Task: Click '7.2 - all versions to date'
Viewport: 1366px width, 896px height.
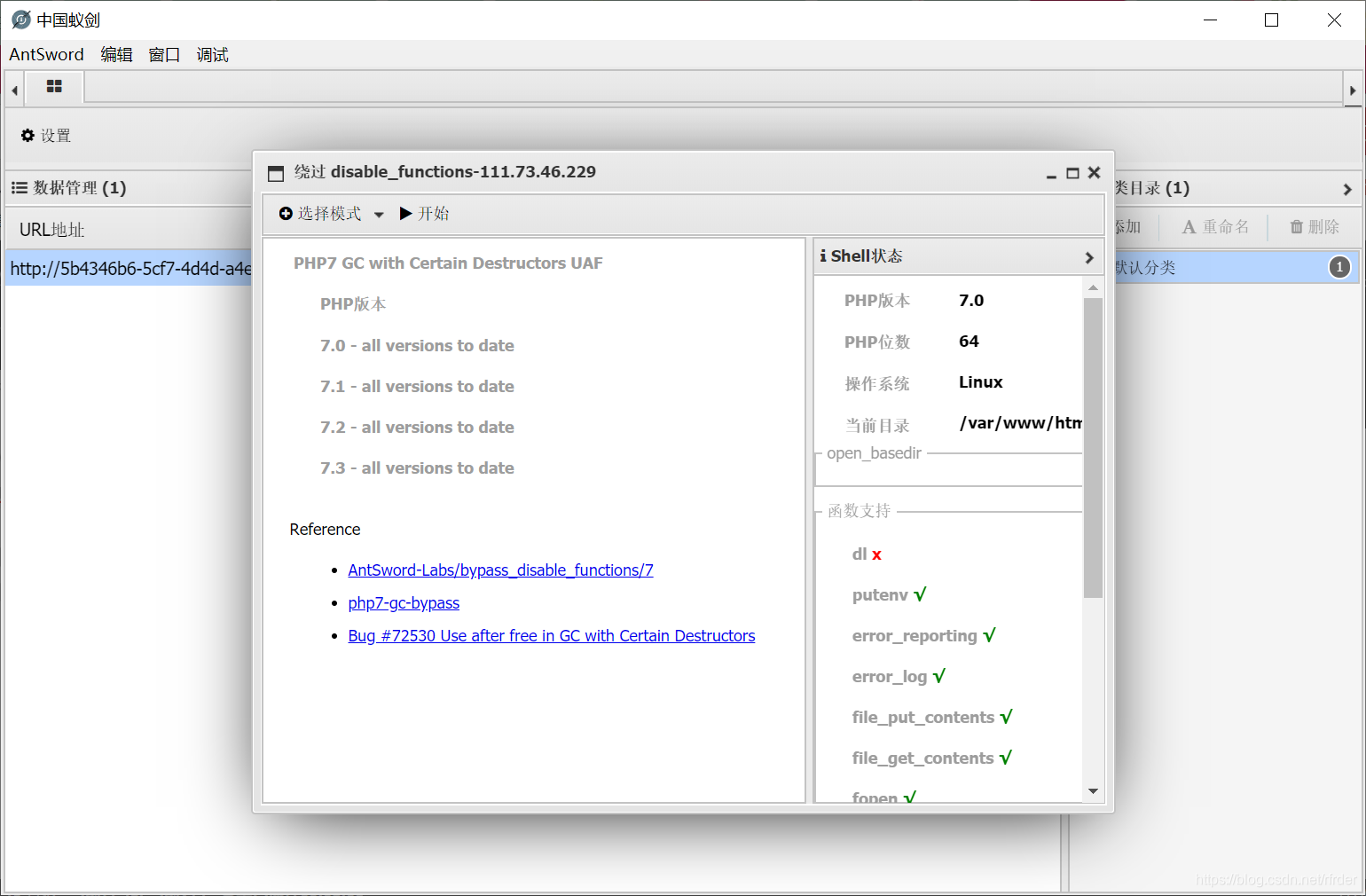Action: (417, 428)
